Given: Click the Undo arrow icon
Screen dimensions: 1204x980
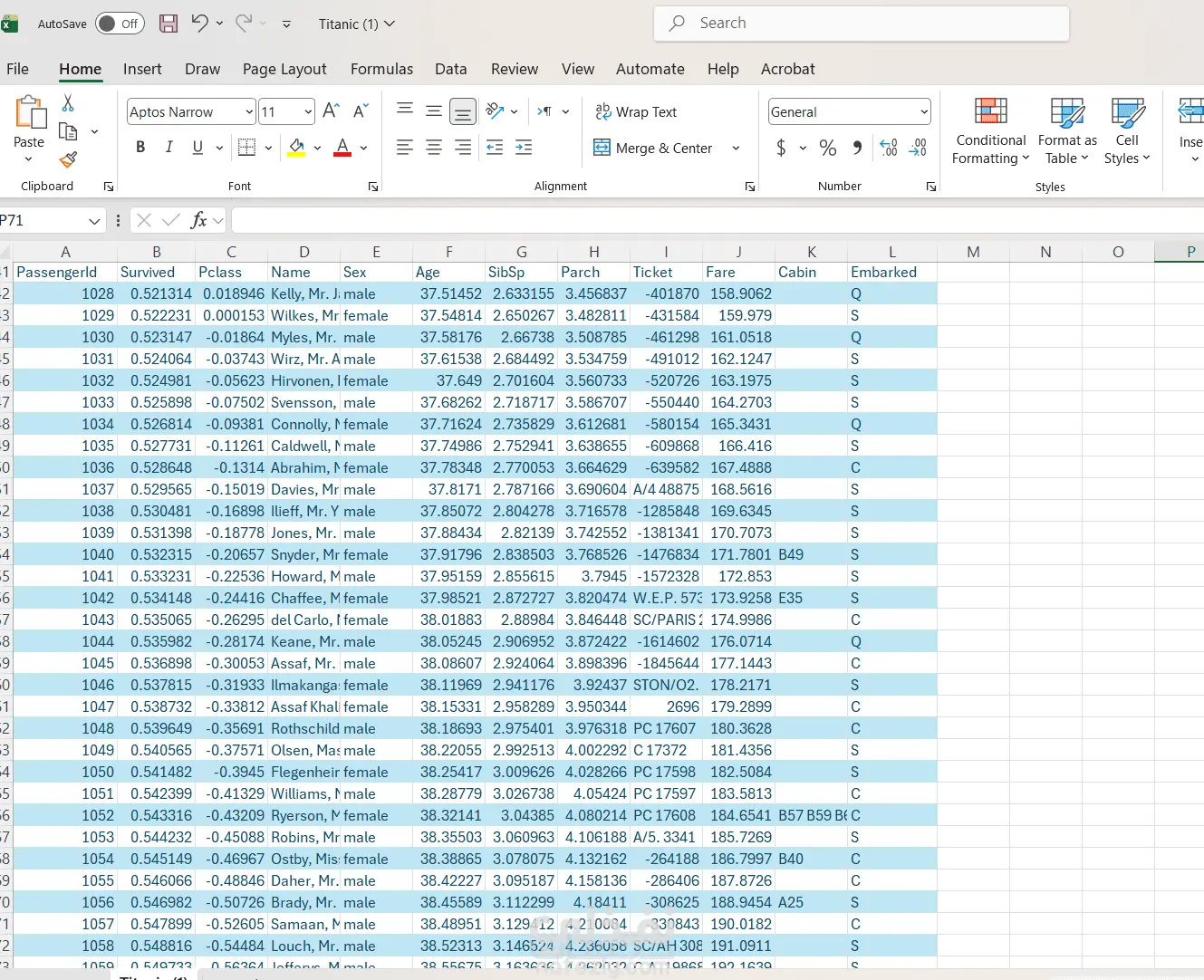Looking at the screenshot, I should (x=200, y=24).
